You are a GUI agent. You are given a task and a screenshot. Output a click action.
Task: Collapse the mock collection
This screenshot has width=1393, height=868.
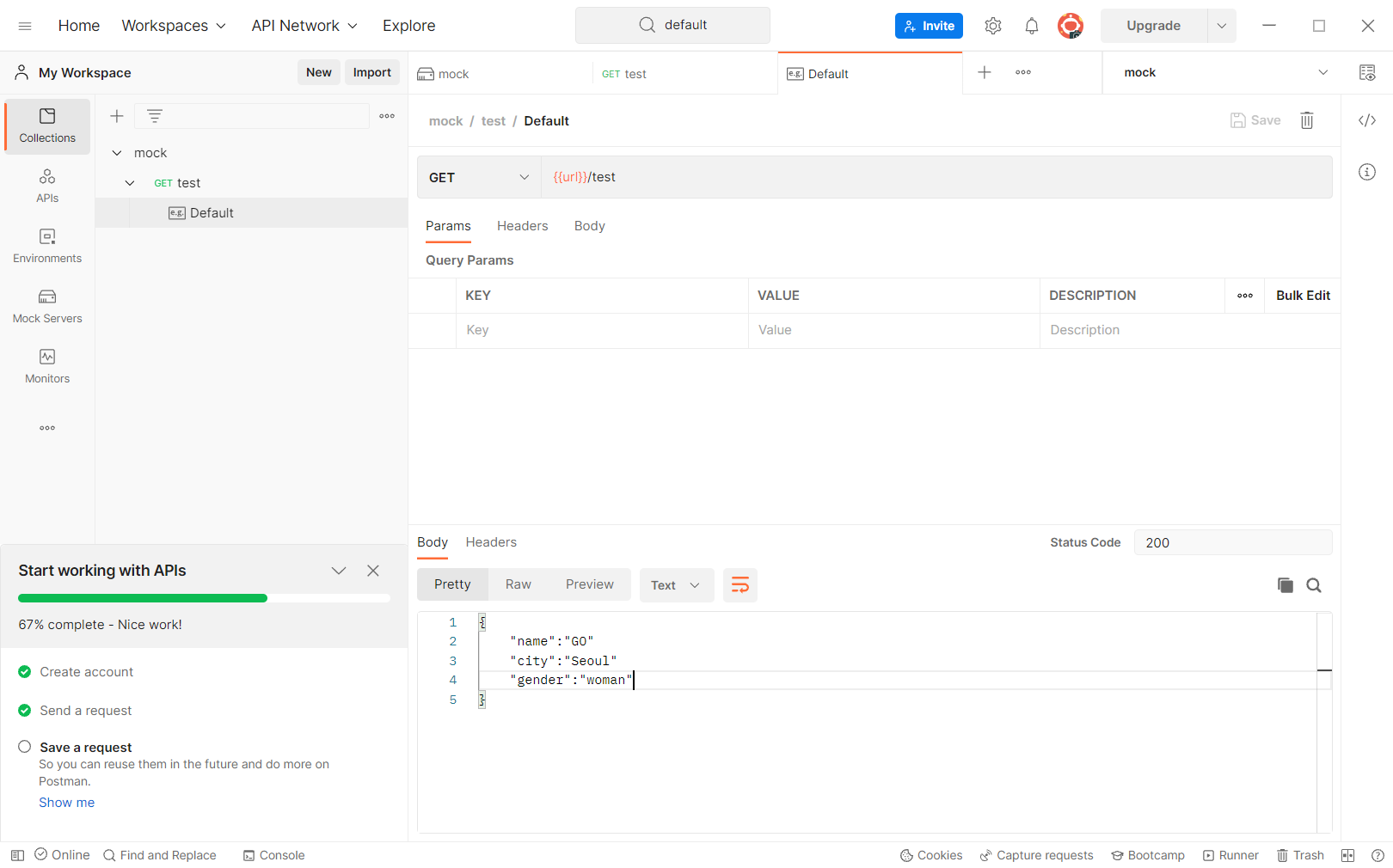(117, 153)
